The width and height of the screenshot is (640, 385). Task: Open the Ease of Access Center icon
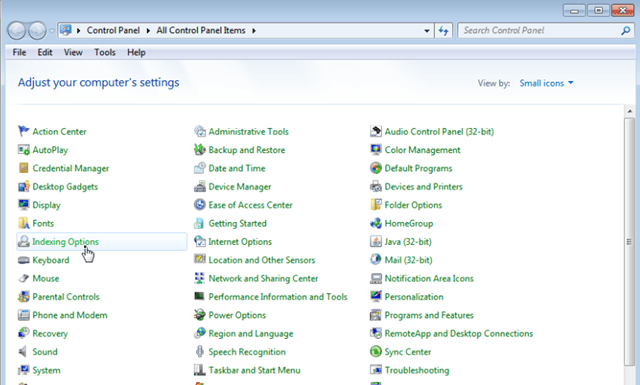pyautogui.click(x=200, y=205)
